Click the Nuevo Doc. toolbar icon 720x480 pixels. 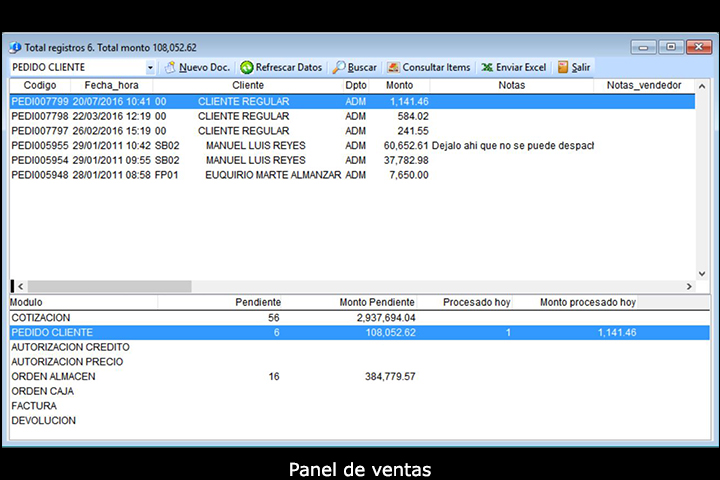(170, 67)
